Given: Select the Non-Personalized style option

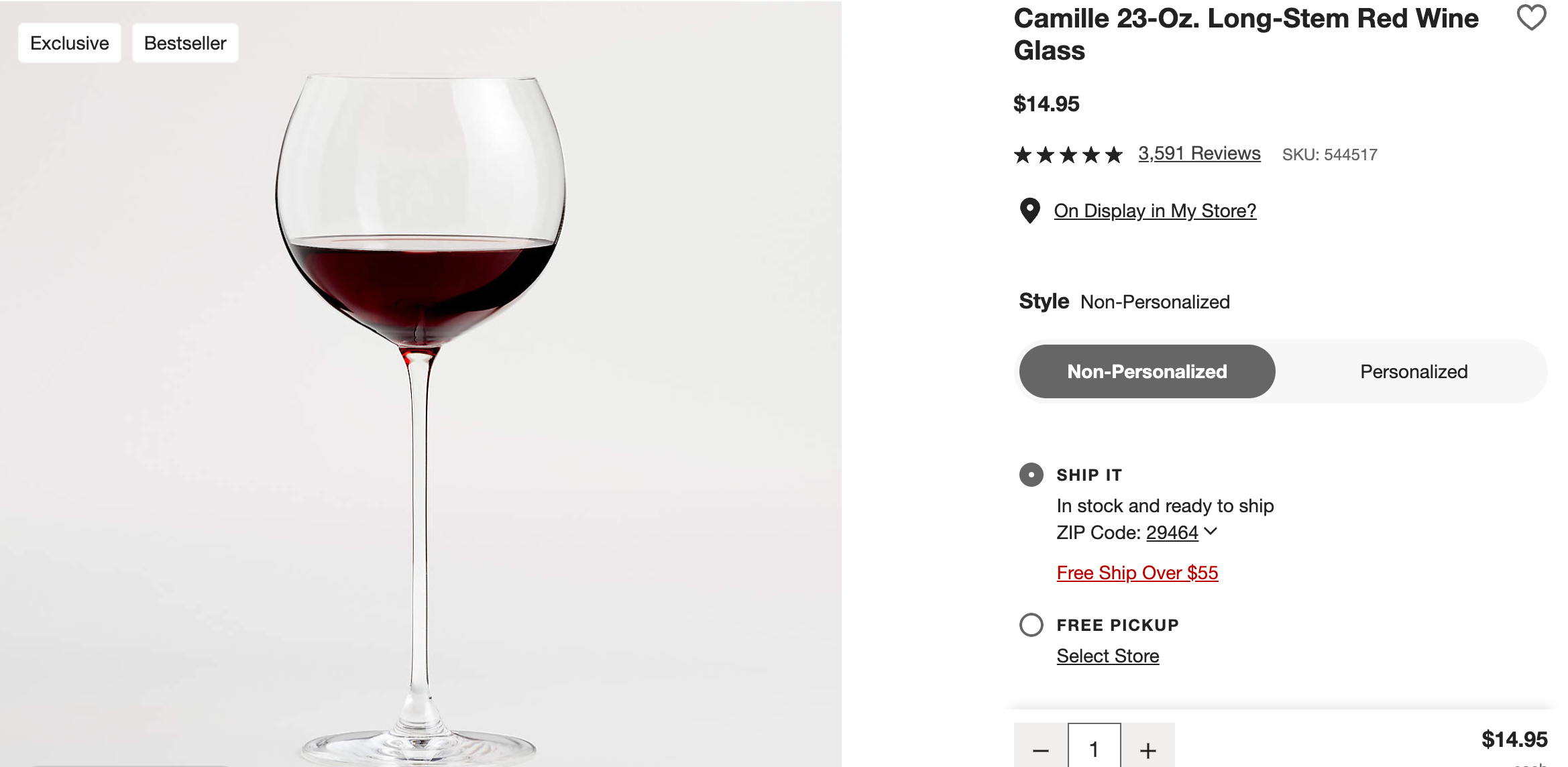Looking at the screenshot, I should click(x=1146, y=371).
